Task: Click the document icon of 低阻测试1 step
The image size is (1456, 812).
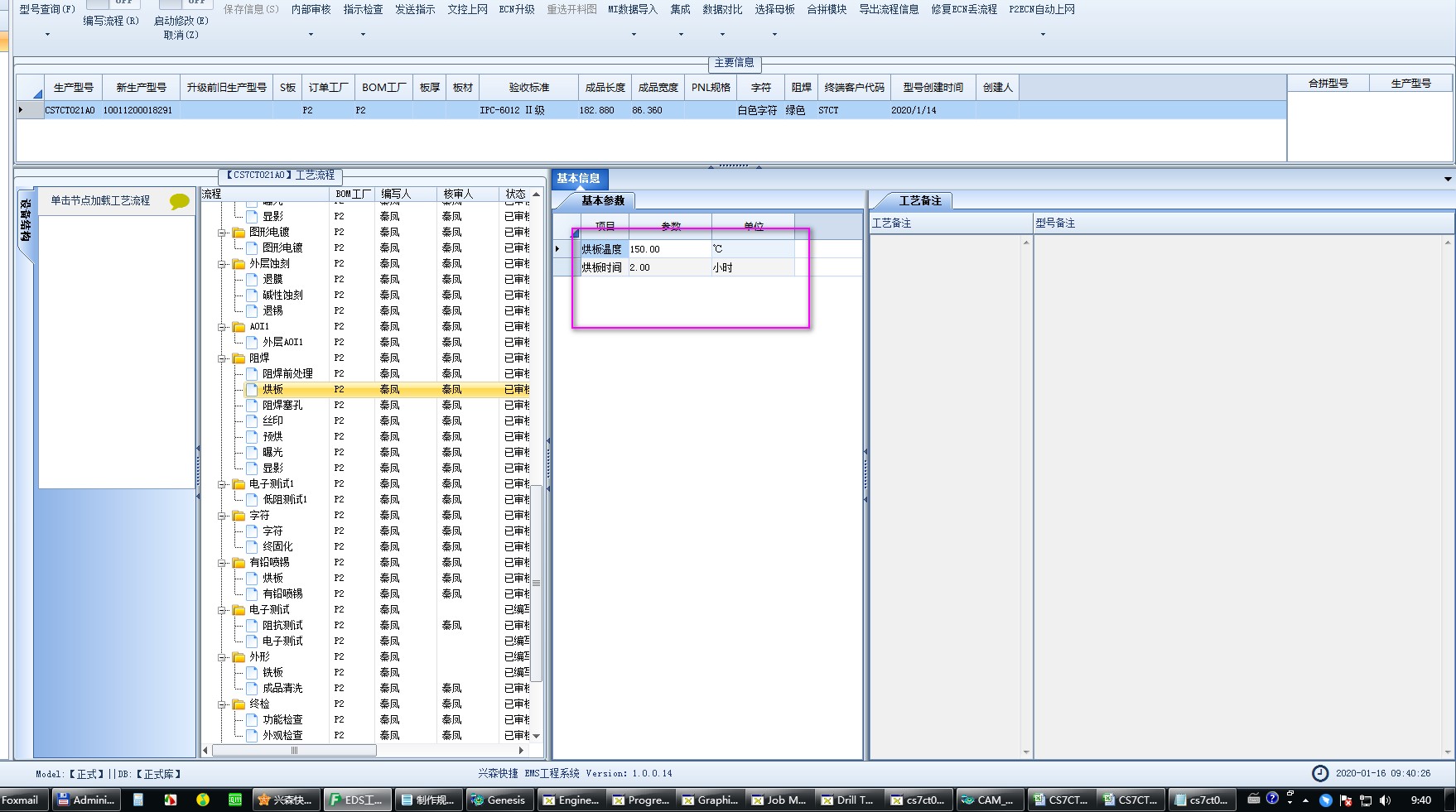Action: (252, 500)
